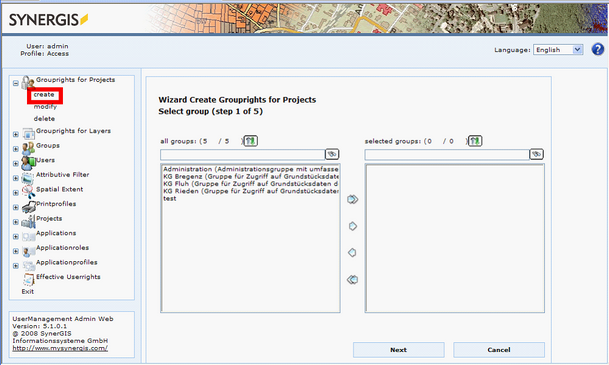This screenshot has width=609, height=365.
Task: Click sort icon next to selected groups count
Action: [475, 141]
